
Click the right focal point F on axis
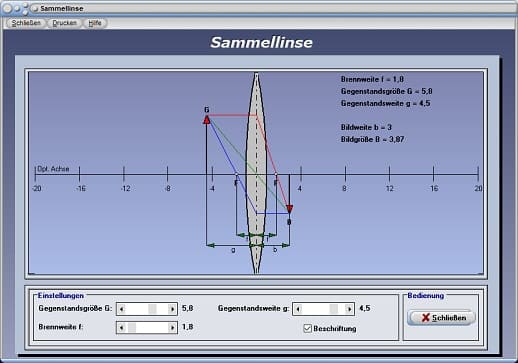pos(276,174)
